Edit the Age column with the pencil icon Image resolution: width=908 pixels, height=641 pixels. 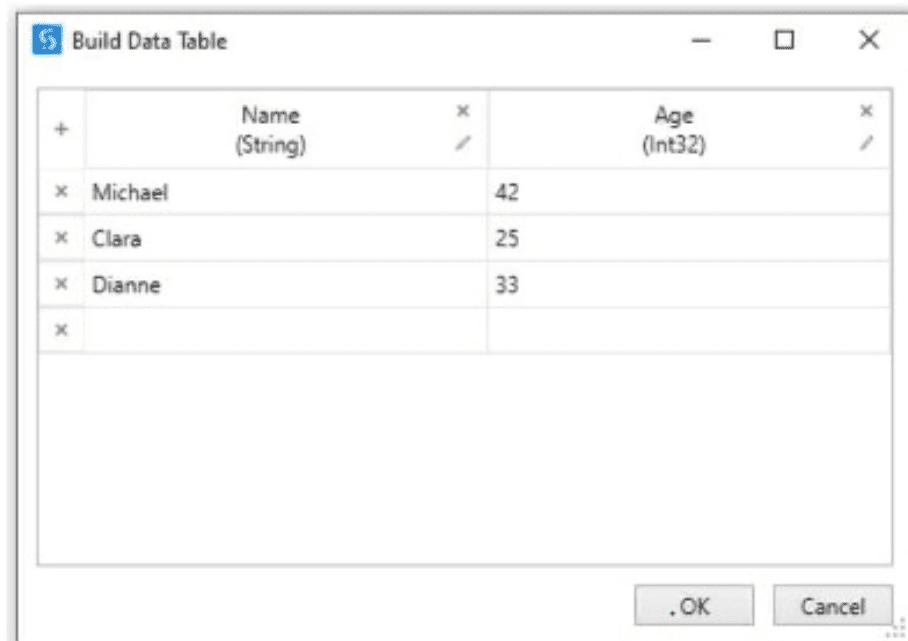tap(866, 142)
